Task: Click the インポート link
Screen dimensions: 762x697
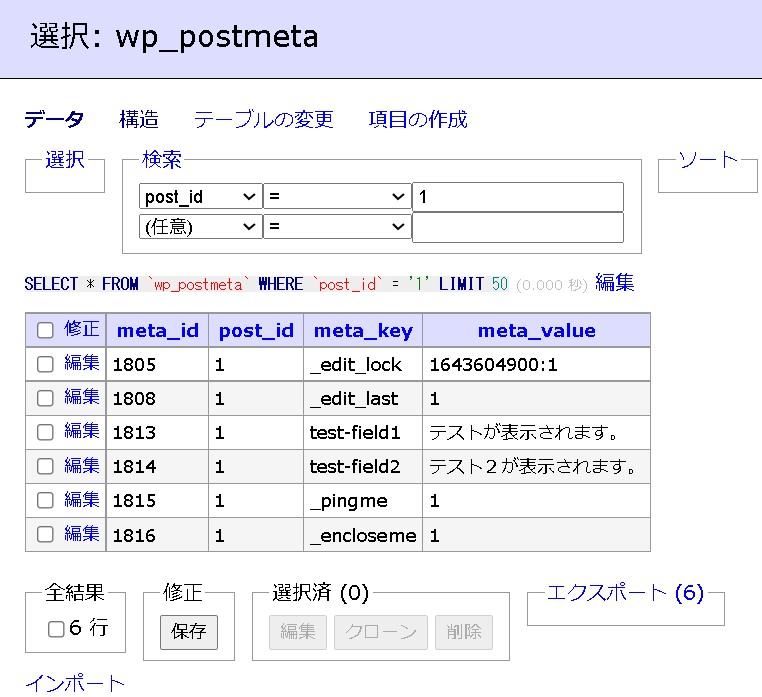Action: coord(75,684)
